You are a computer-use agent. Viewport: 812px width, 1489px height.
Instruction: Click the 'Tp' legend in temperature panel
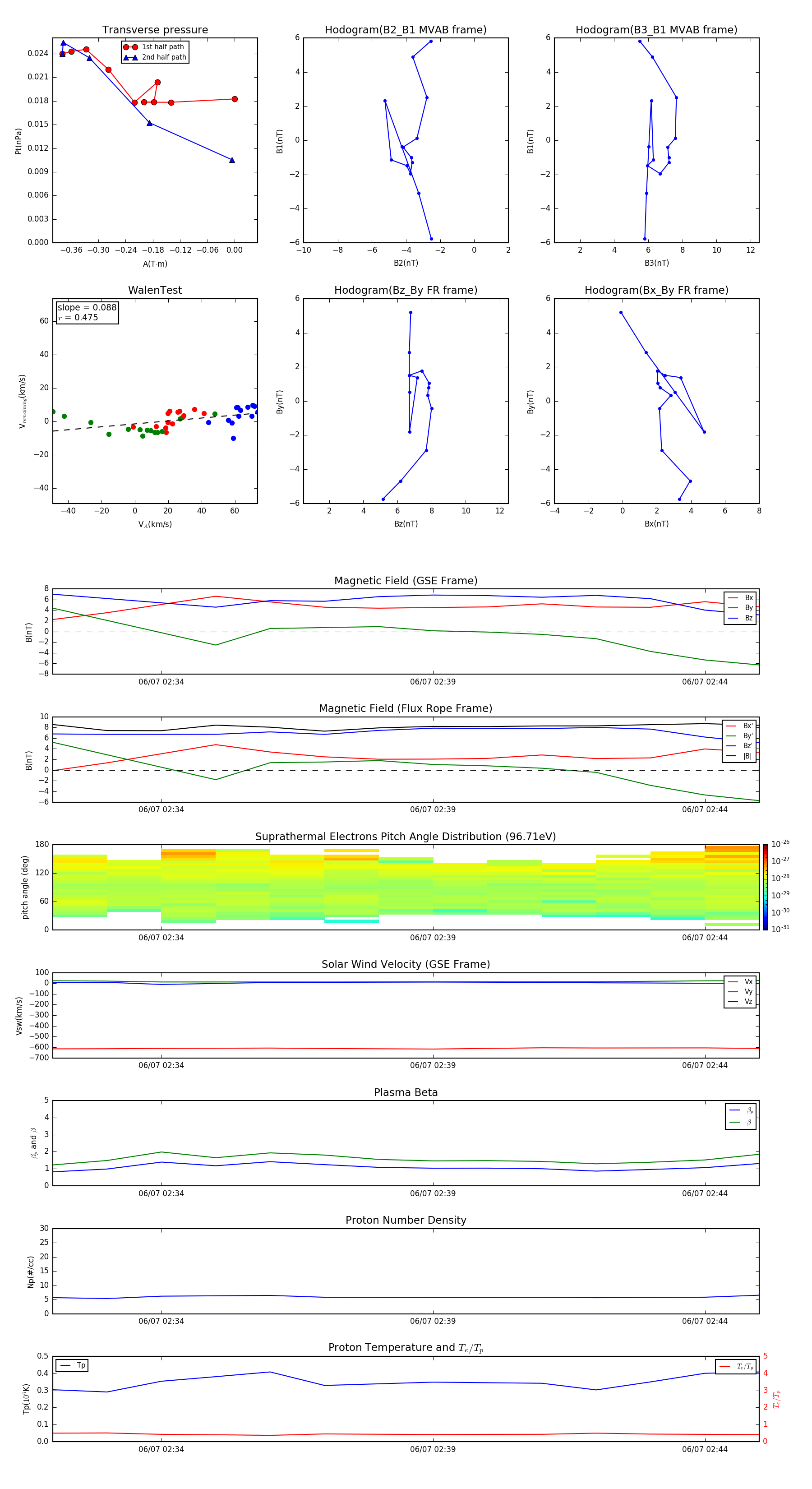point(72,1365)
